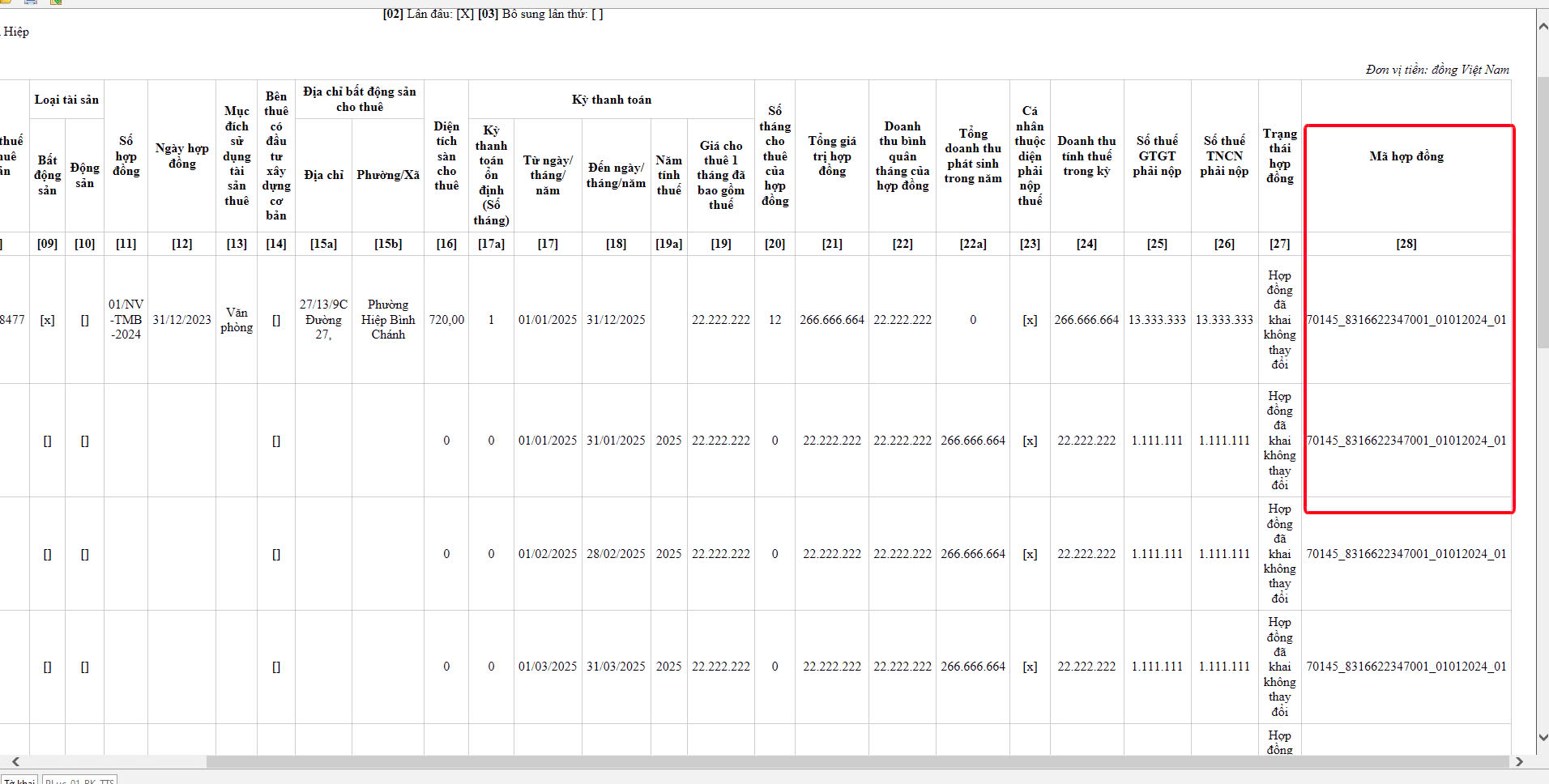Select contract date cell 31/12/2023
The height and width of the screenshot is (784, 1549).
tap(182, 320)
